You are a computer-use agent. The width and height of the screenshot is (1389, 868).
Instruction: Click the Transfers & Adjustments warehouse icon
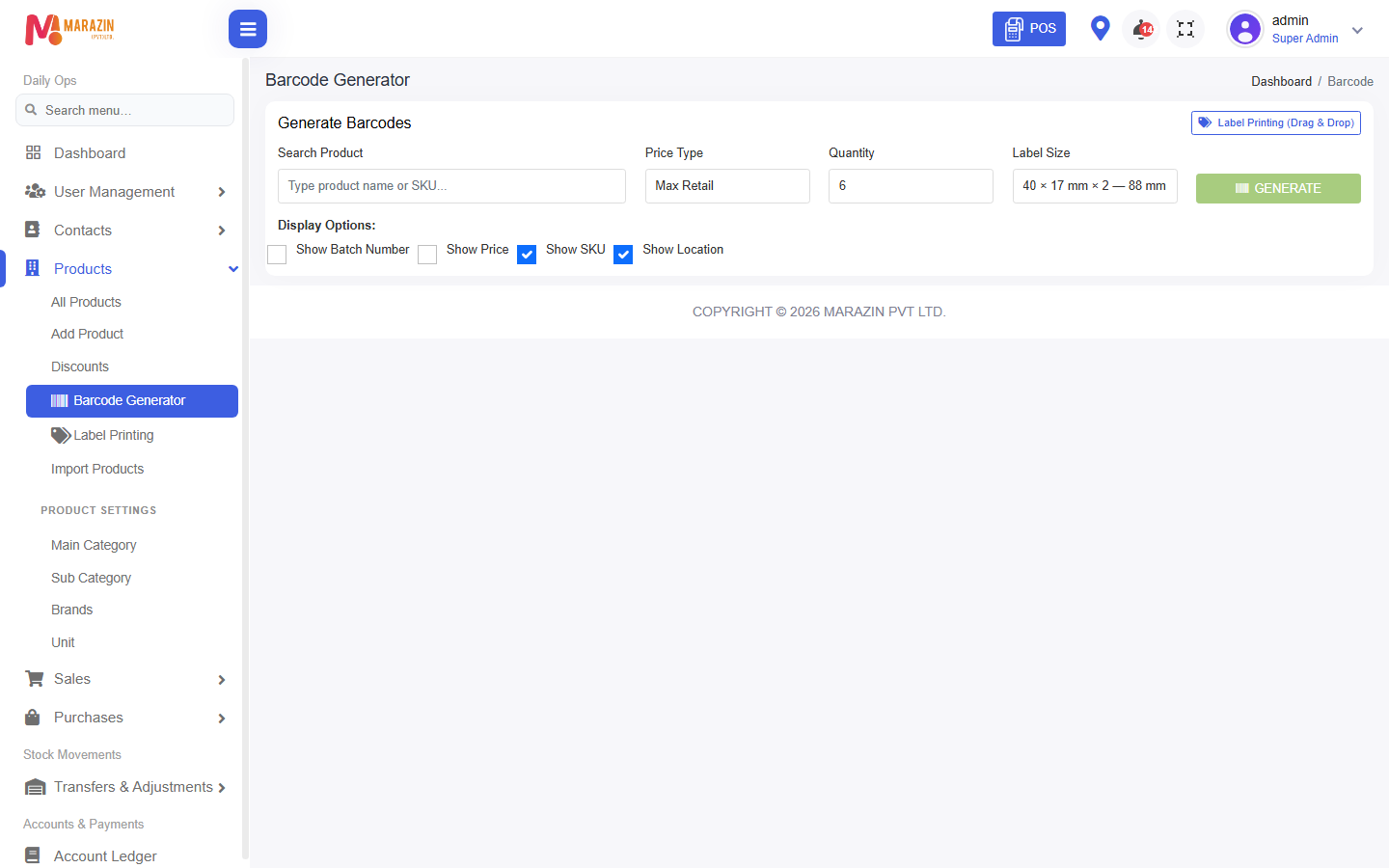point(35,787)
